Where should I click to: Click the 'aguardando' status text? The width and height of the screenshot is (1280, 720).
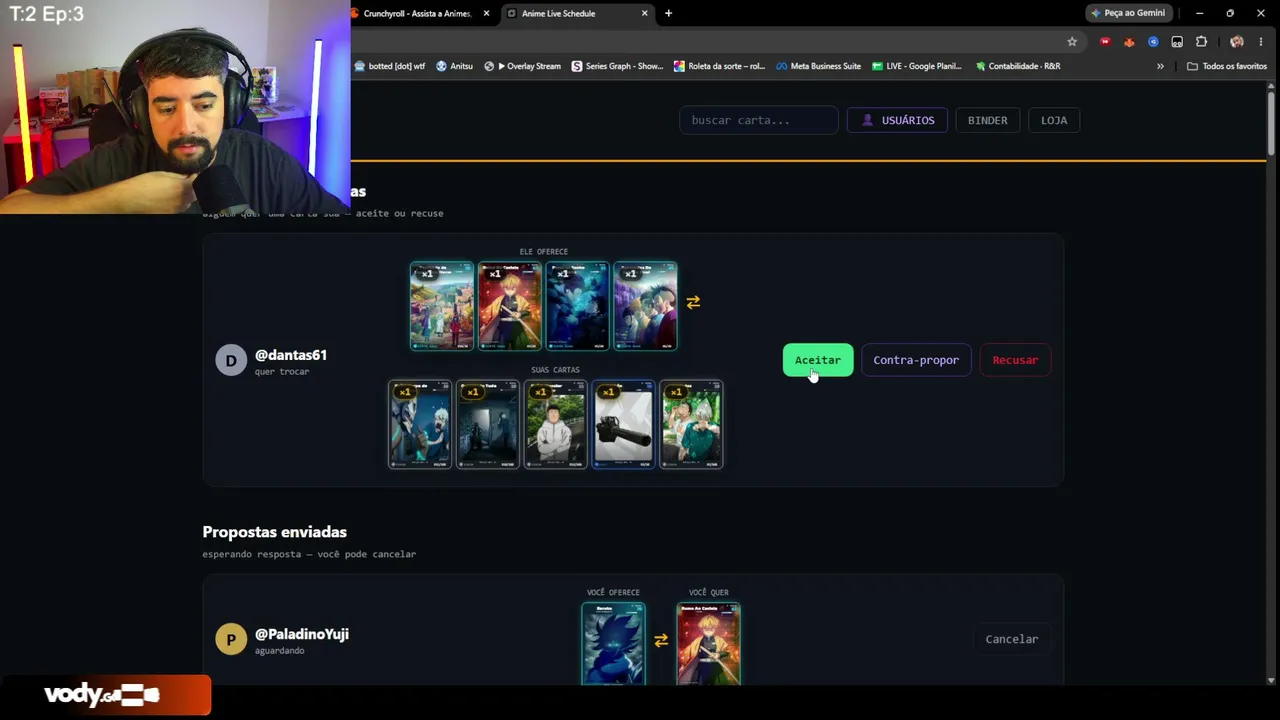click(x=279, y=651)
